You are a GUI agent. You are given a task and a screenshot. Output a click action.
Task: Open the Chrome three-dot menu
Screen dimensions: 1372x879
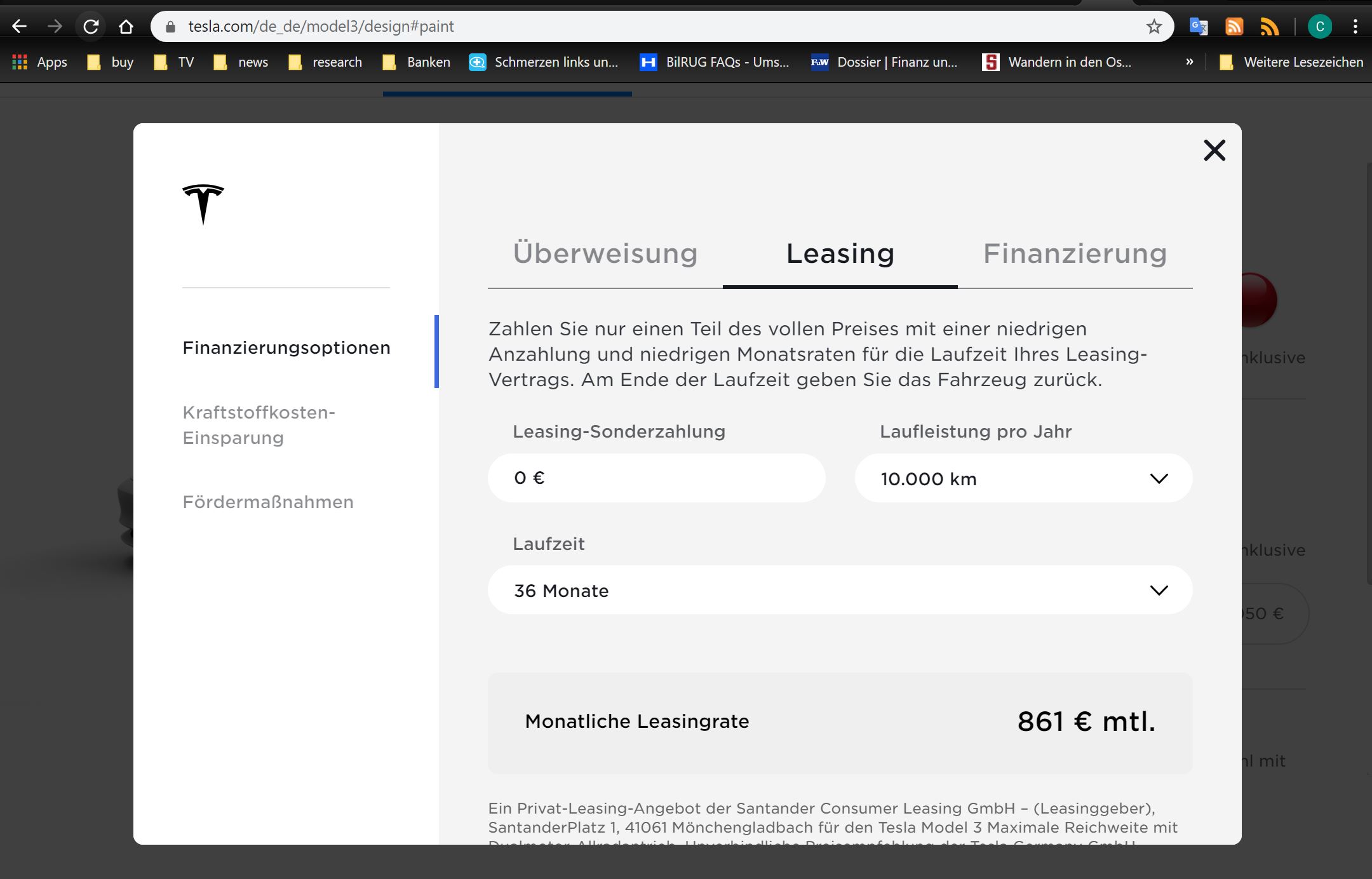pyautogui.click(x=1355, y=27)
